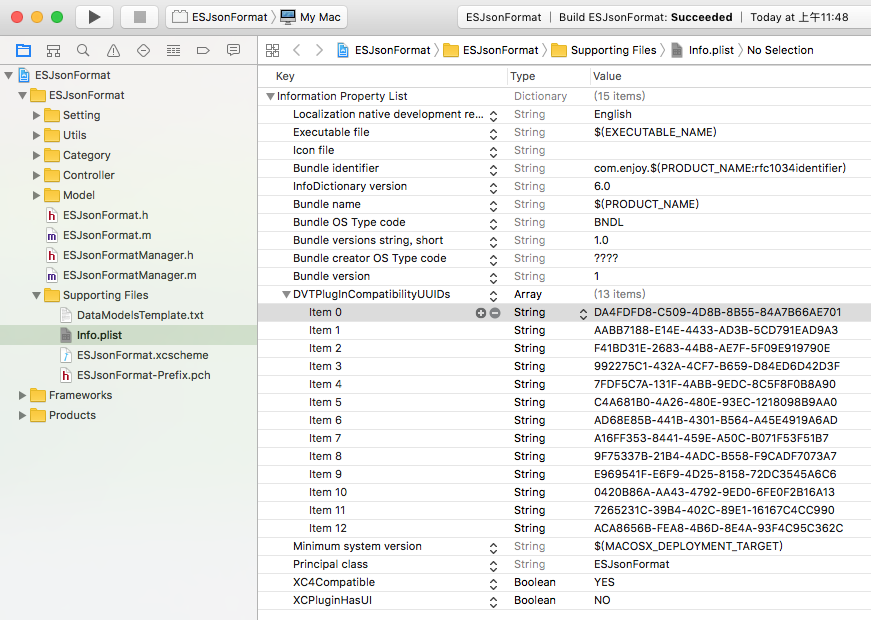Expand the Model folder
Screen dimensions: 871x620
[x=36, y=195]
